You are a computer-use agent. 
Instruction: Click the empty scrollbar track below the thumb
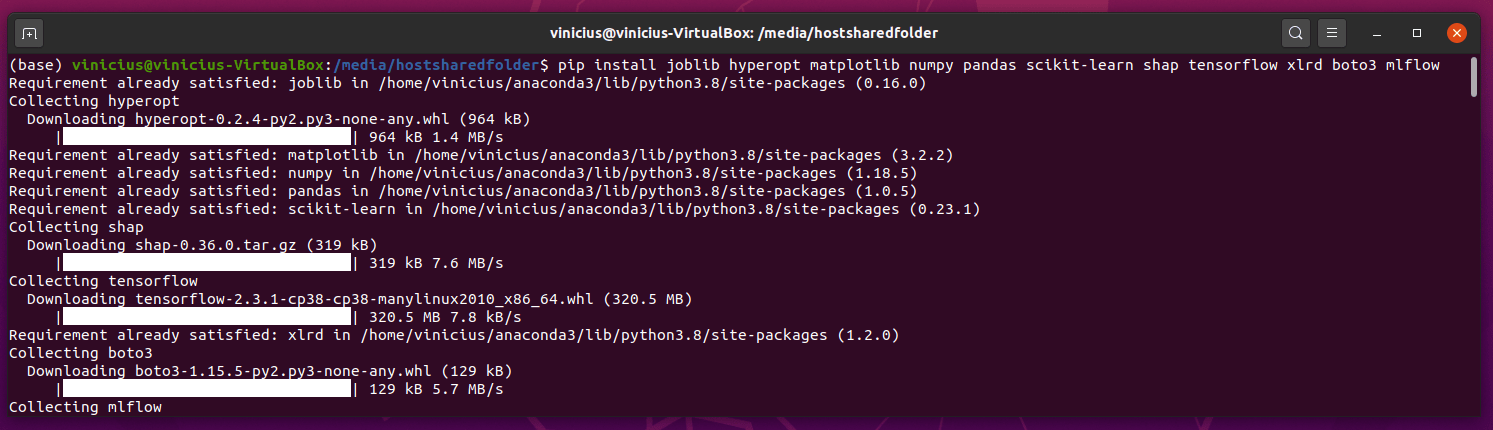click(x=1474, y=255)
